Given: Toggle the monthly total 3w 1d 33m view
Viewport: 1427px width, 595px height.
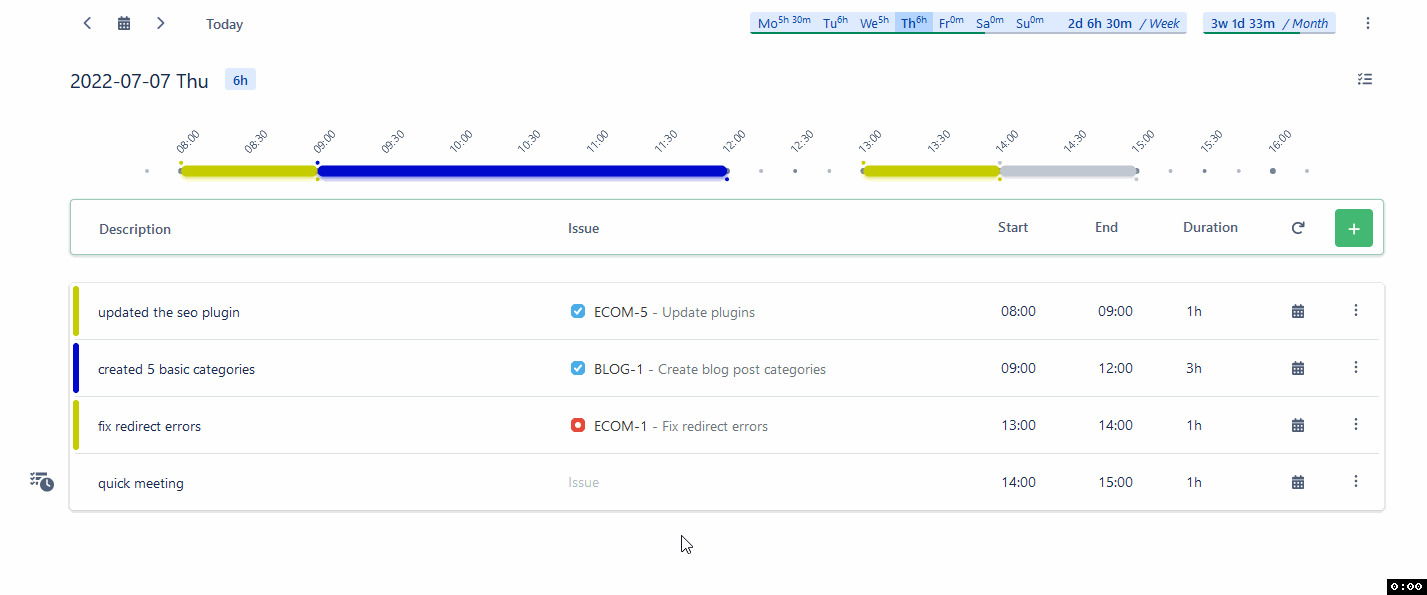Looking at the screenshot, I should tap(1268, 22).
